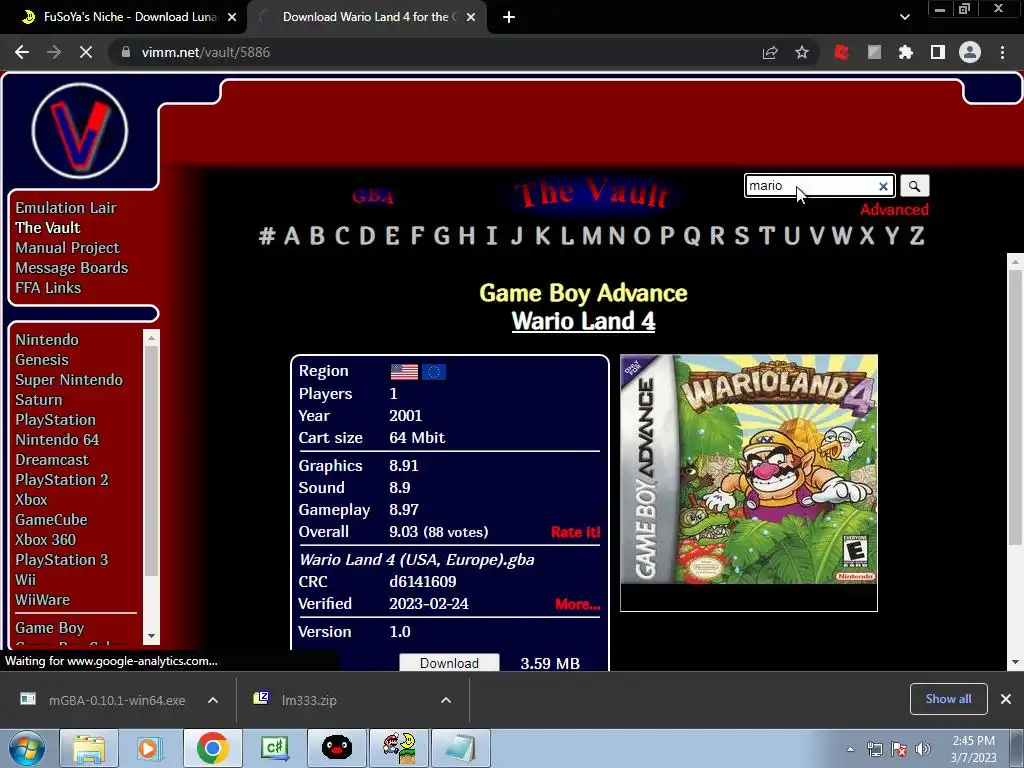Click the gray square extension icon

[874, 52]
